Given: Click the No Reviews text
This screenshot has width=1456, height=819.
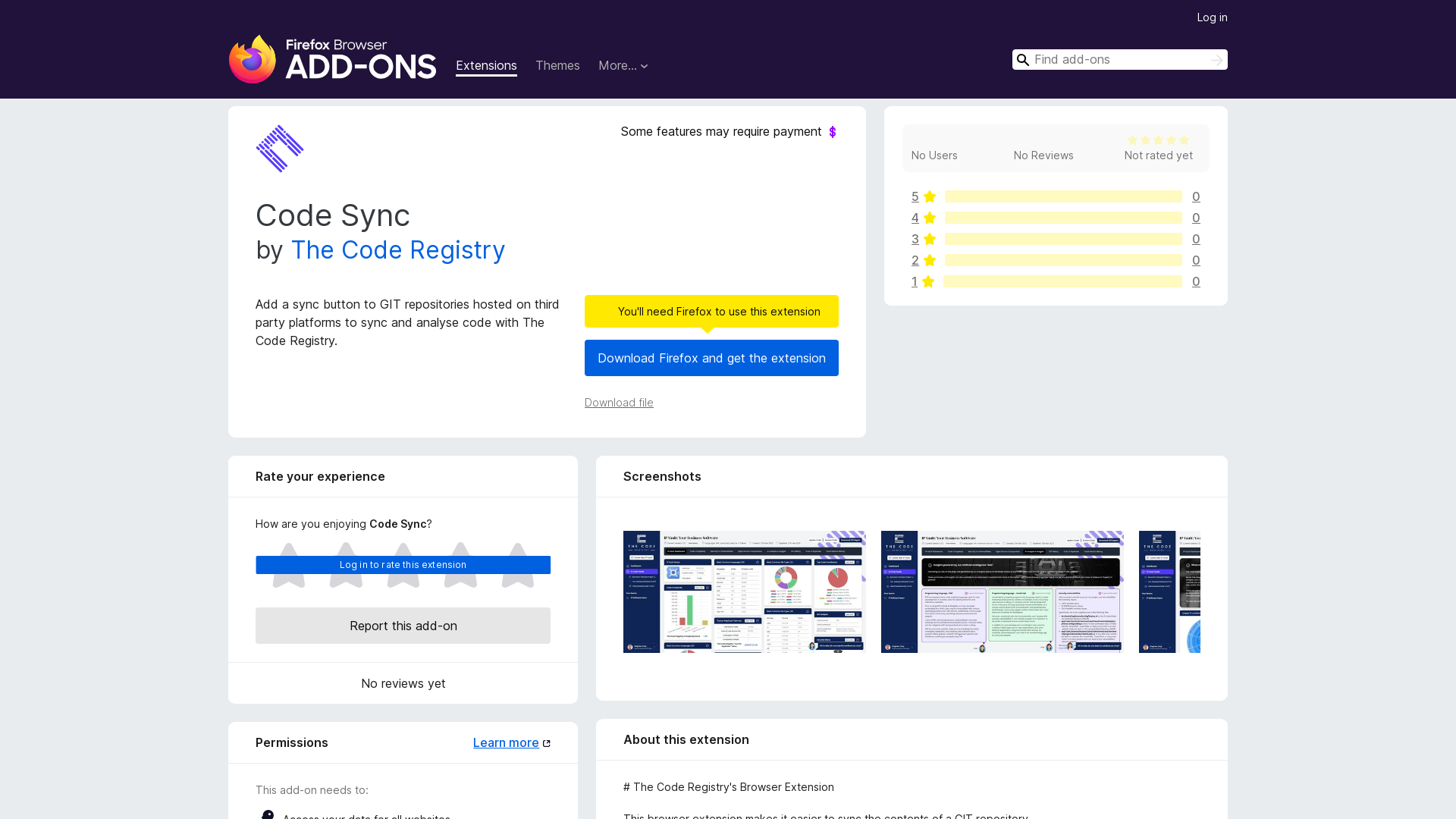Looking at the screenshot, I should coord(1043,155).
